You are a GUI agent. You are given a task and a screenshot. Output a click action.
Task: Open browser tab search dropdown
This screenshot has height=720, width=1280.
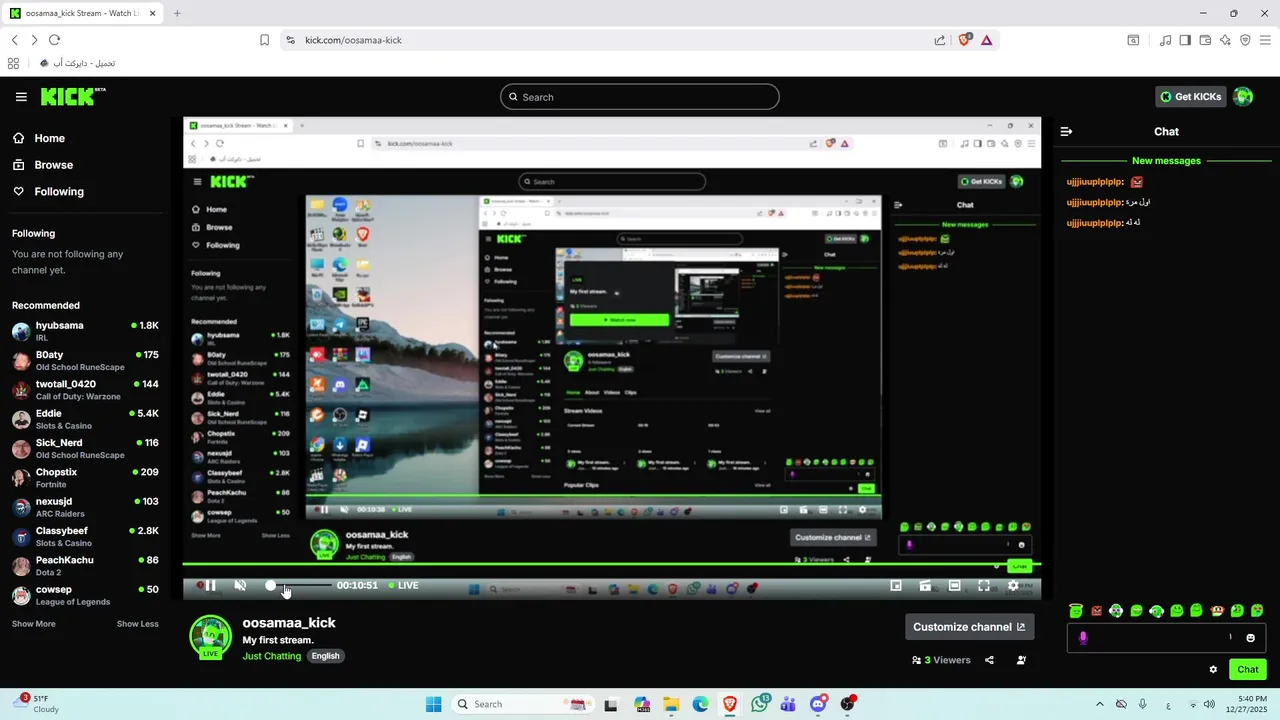1133,40
